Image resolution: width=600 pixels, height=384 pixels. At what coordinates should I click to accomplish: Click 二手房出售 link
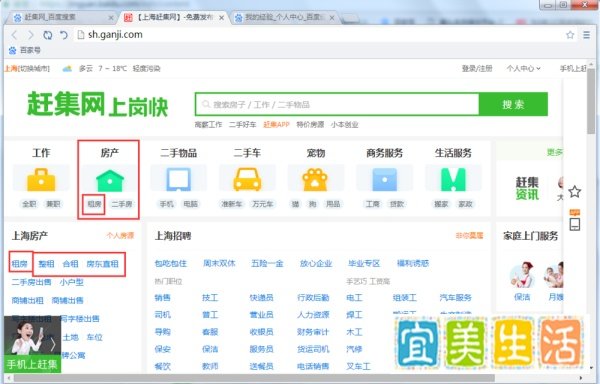pos(31,282)
